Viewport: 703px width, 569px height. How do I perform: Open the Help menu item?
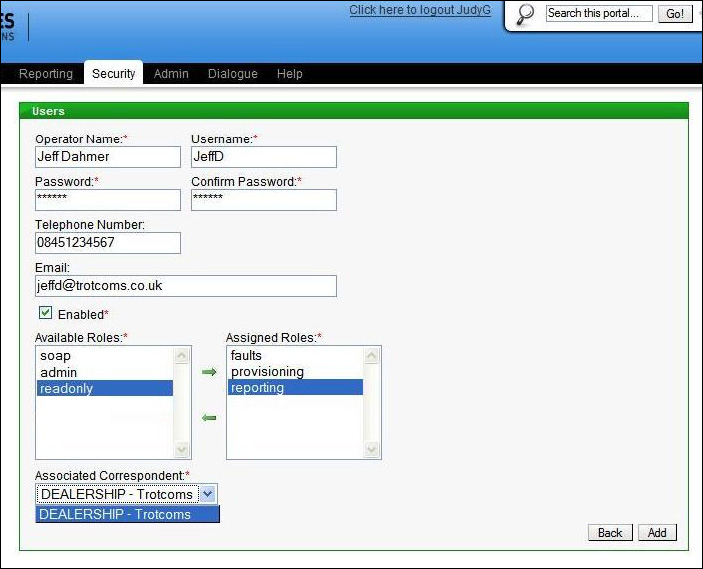[x=289, y=74]
